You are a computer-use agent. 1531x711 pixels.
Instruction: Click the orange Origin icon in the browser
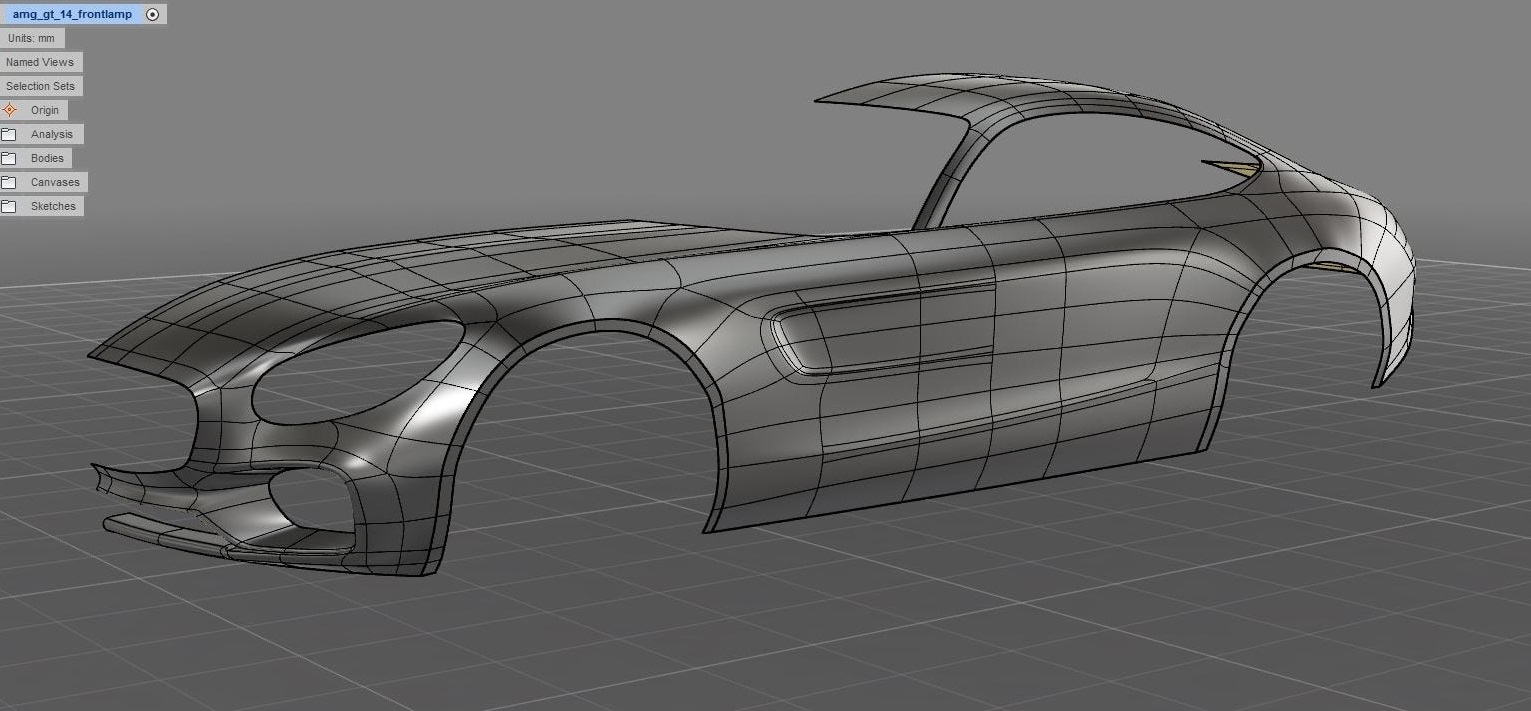tap(10, 110)
